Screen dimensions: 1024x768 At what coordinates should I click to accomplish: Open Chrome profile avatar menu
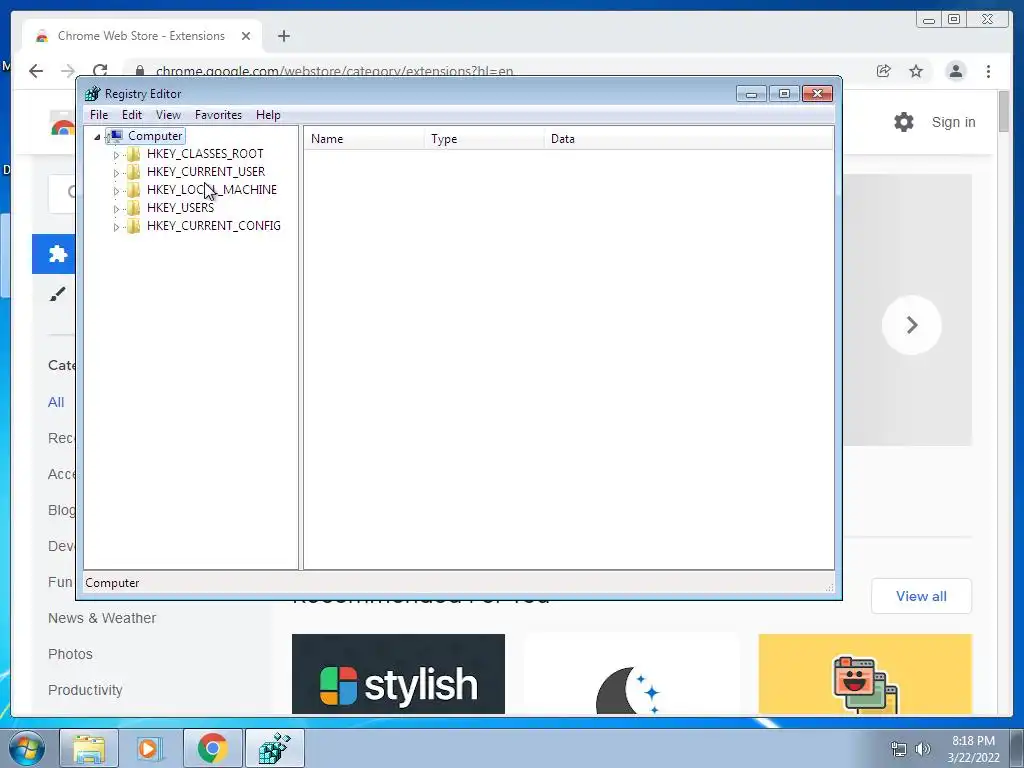[x=955, y=71]
